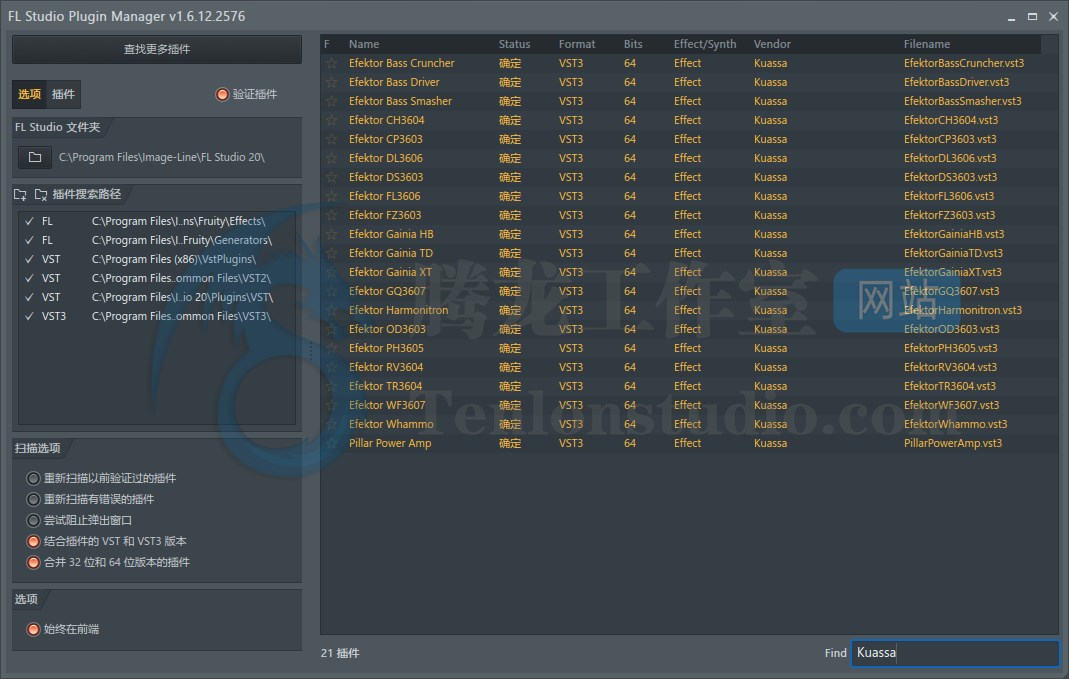
Task: Click FL Studio folder path text
Action: point(162,157)
